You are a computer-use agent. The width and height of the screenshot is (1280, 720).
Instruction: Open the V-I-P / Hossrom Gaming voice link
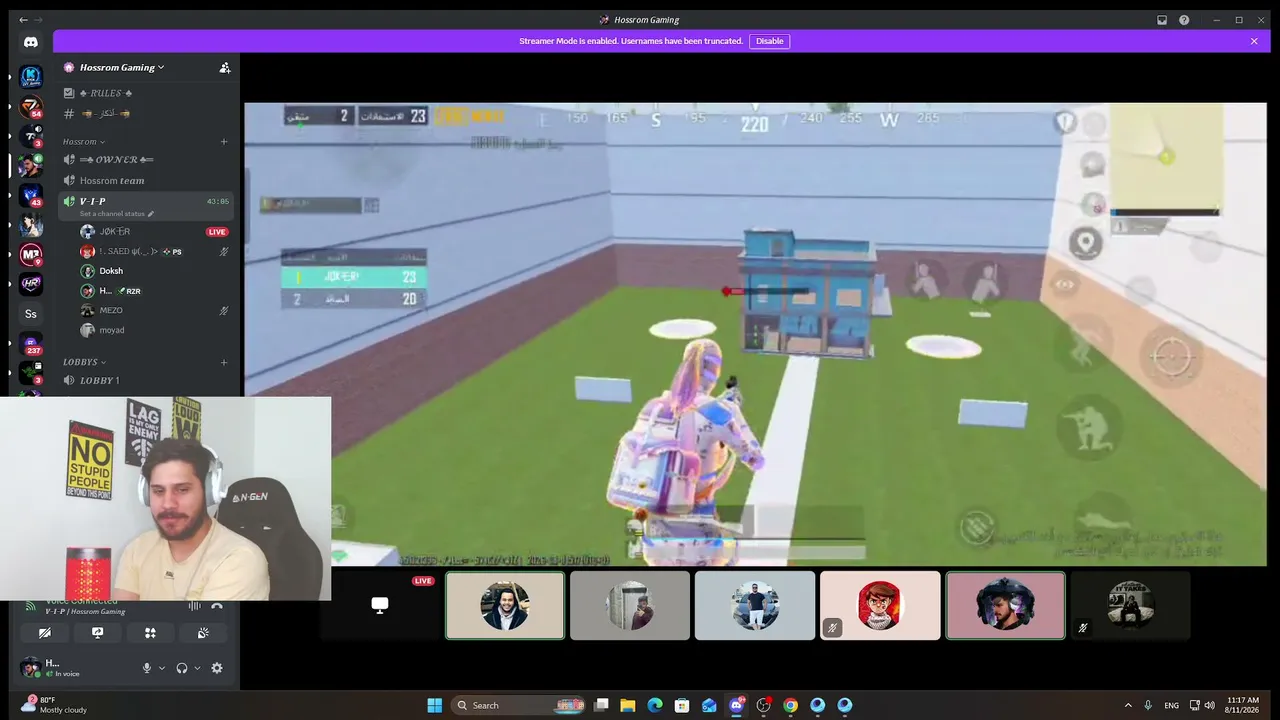(x=86, y=612)
